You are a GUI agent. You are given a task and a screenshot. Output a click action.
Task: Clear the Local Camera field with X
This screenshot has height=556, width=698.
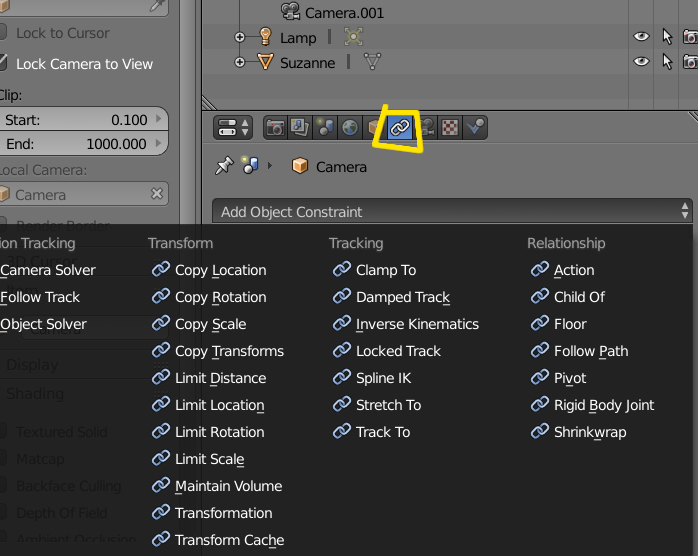click(157, 194)
